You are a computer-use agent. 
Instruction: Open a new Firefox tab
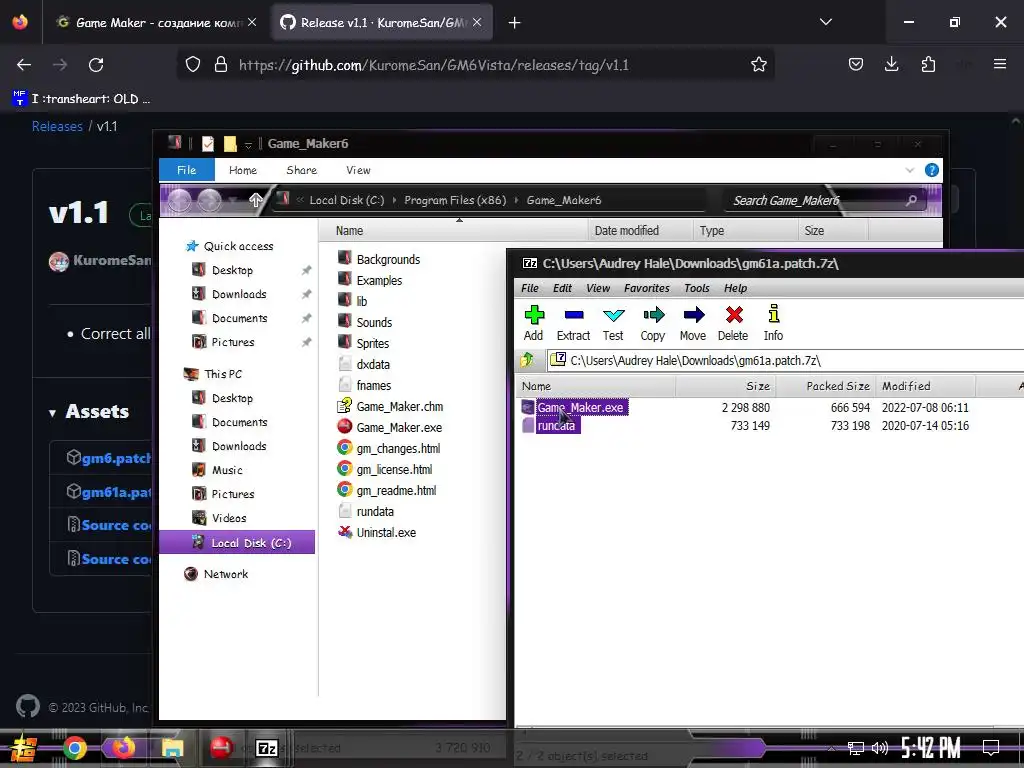(515, 23)
